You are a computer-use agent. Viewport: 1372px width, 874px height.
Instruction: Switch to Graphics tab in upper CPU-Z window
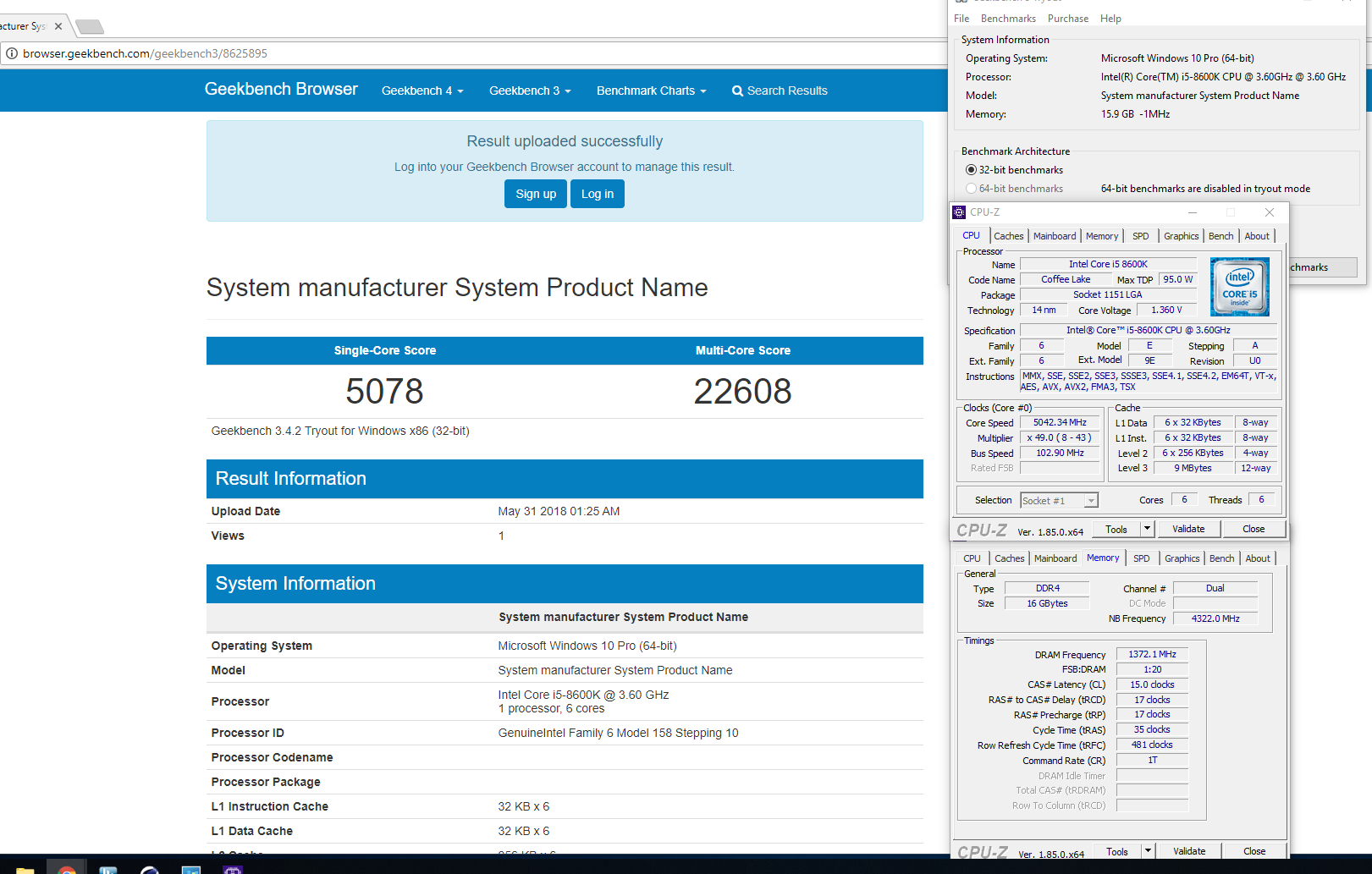coord(1181,236)
